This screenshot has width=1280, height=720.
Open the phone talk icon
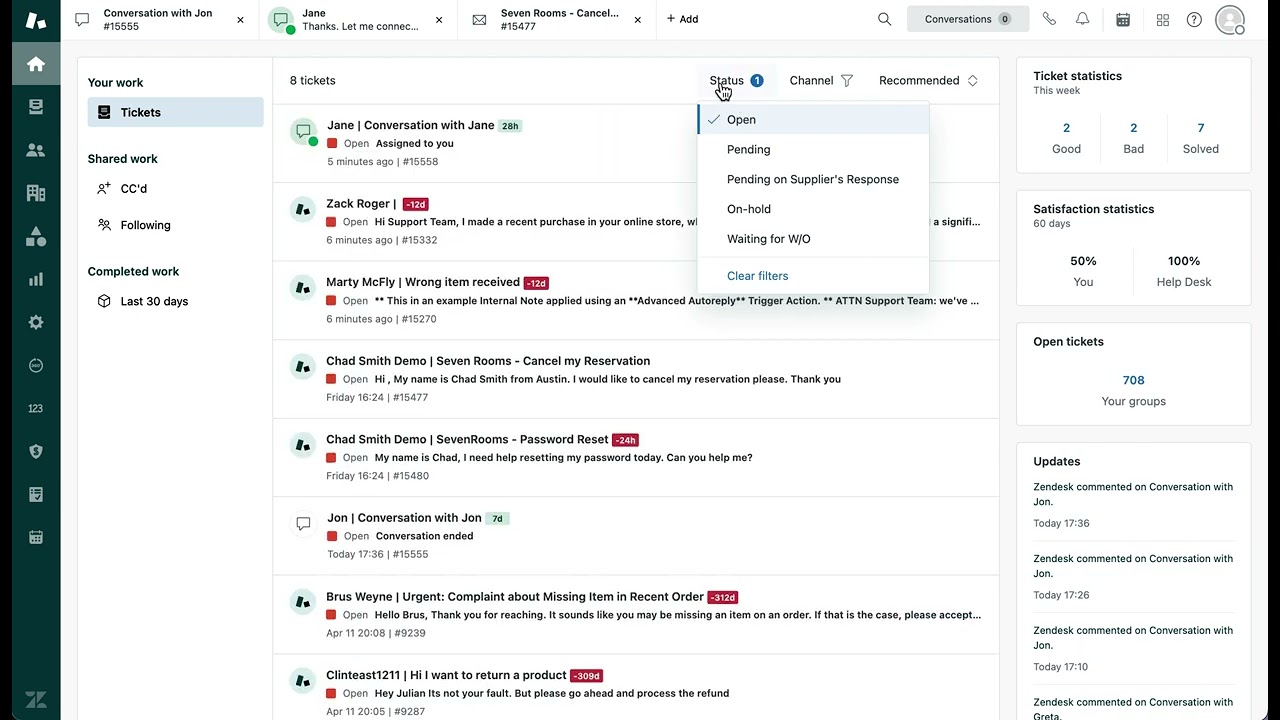(1049, 19)
